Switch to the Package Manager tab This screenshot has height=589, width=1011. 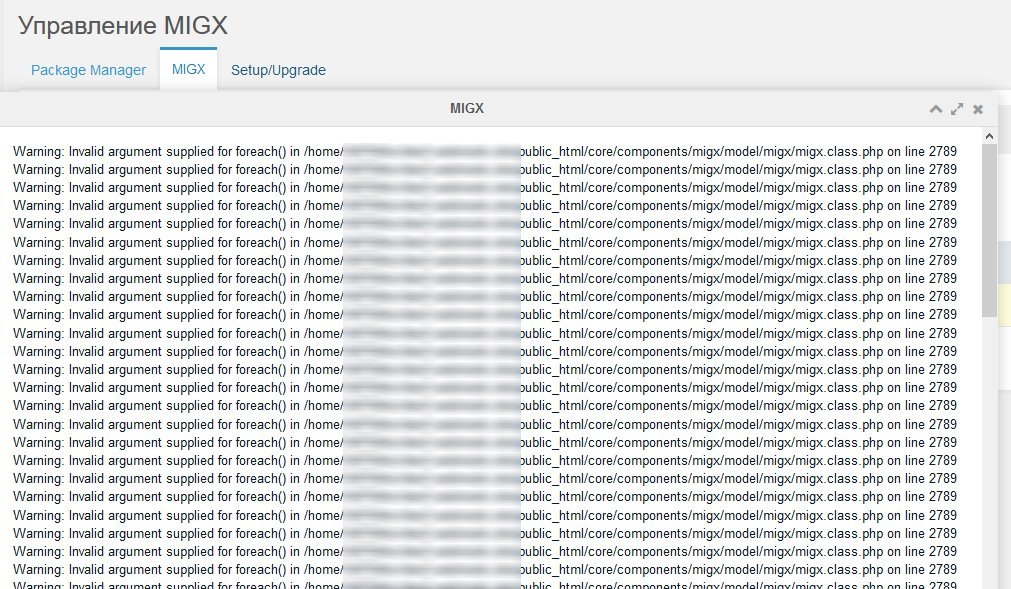(88, 70)
